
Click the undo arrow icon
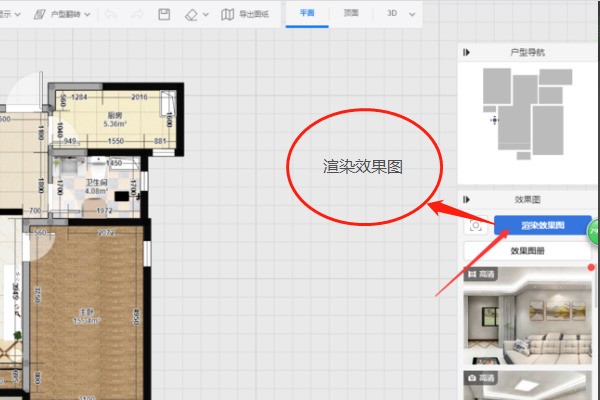110,14
